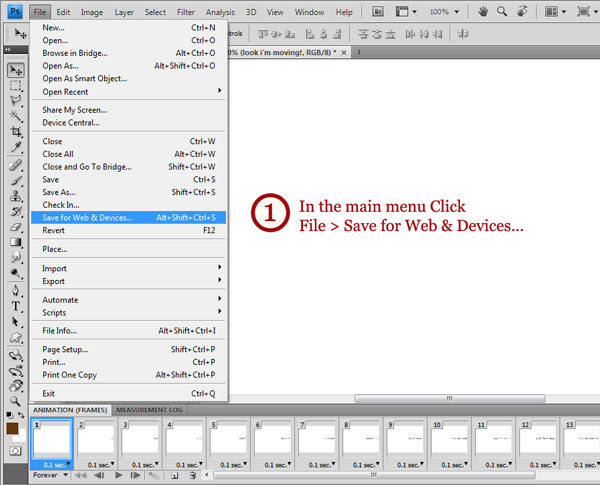The image size is (600, 485).
Task: Select the Type tool
Action: coord(16,306)
